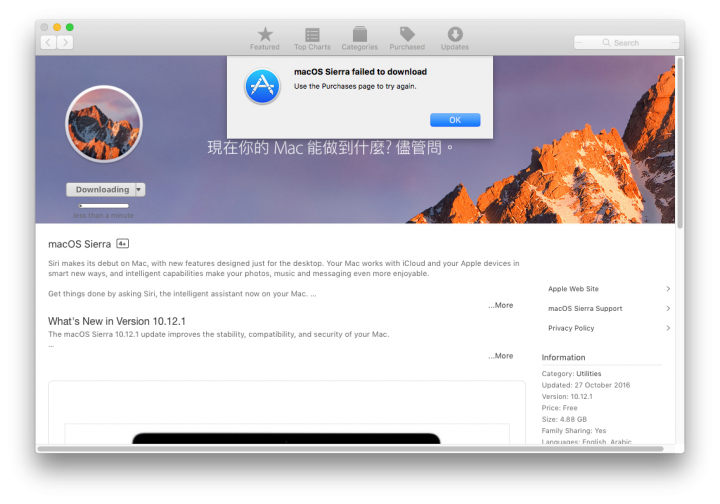Click the green window zoom button
This screenshot has height=504, width=720.
coord(70,27)
